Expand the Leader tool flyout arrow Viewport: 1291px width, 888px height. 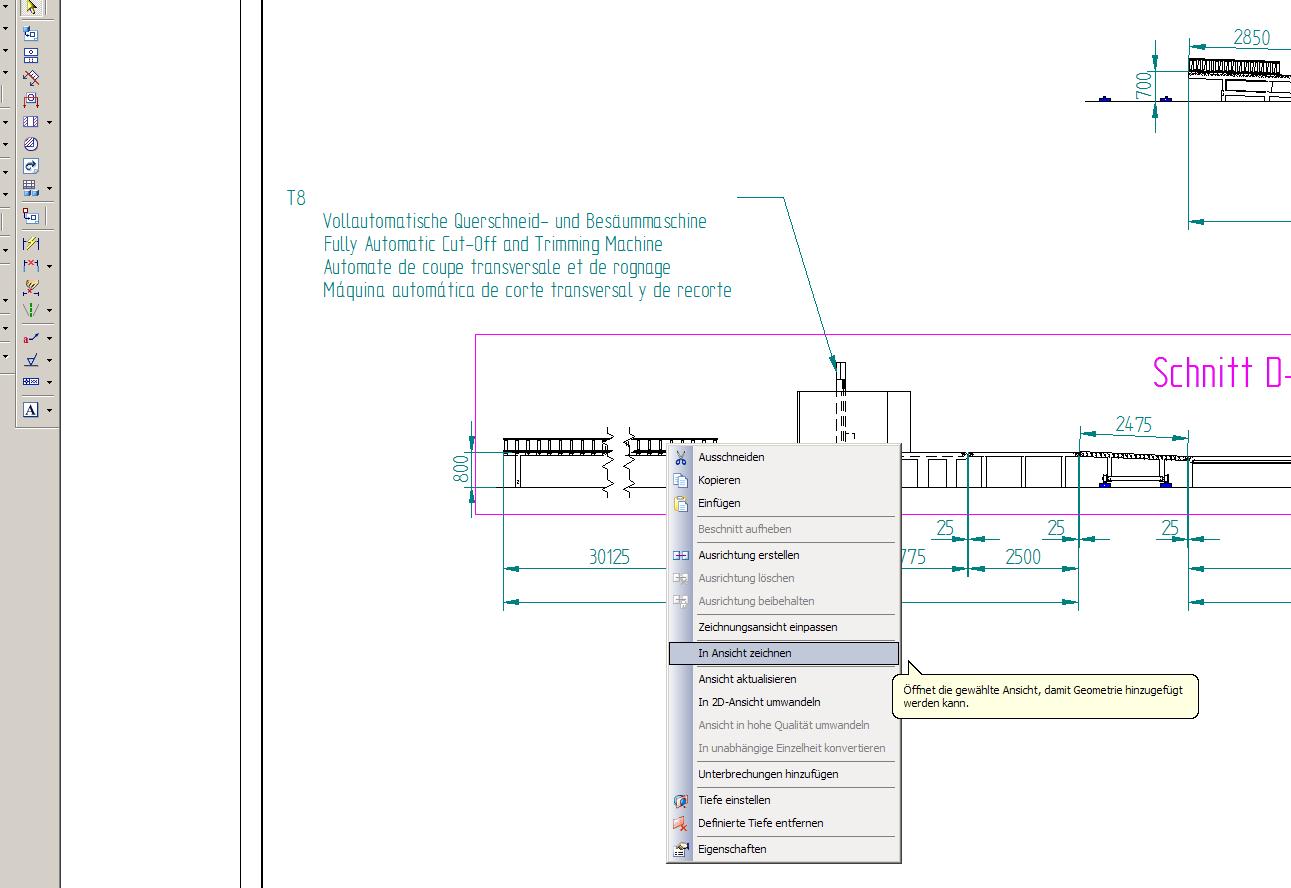click(x=49, y=338)
